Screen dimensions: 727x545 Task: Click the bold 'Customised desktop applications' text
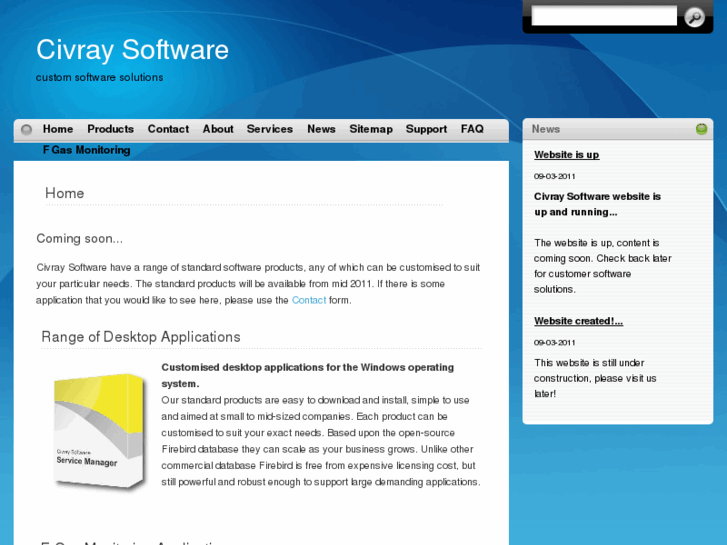pos(307,375)
